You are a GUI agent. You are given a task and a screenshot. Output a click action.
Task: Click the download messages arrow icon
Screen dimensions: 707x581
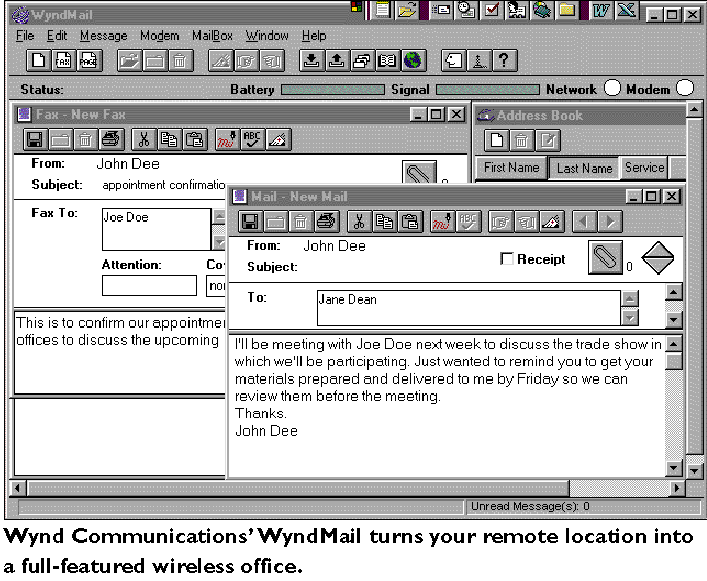(x=311, y=60)
